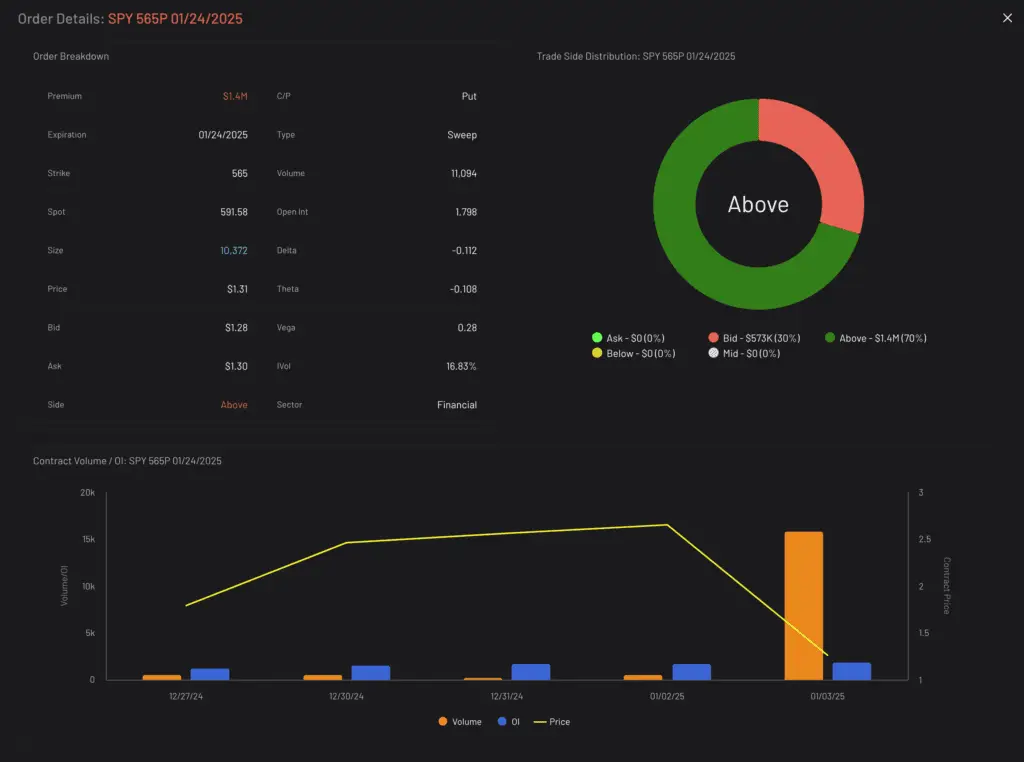Click the Open Int value 1,798
Viewport: 1024px width, 762px height.
466,212
